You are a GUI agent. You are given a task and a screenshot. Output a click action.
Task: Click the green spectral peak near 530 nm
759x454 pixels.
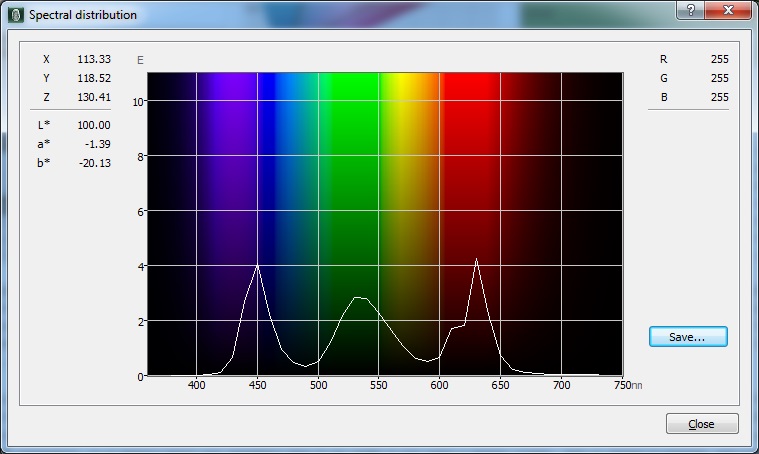coord(356,298)
